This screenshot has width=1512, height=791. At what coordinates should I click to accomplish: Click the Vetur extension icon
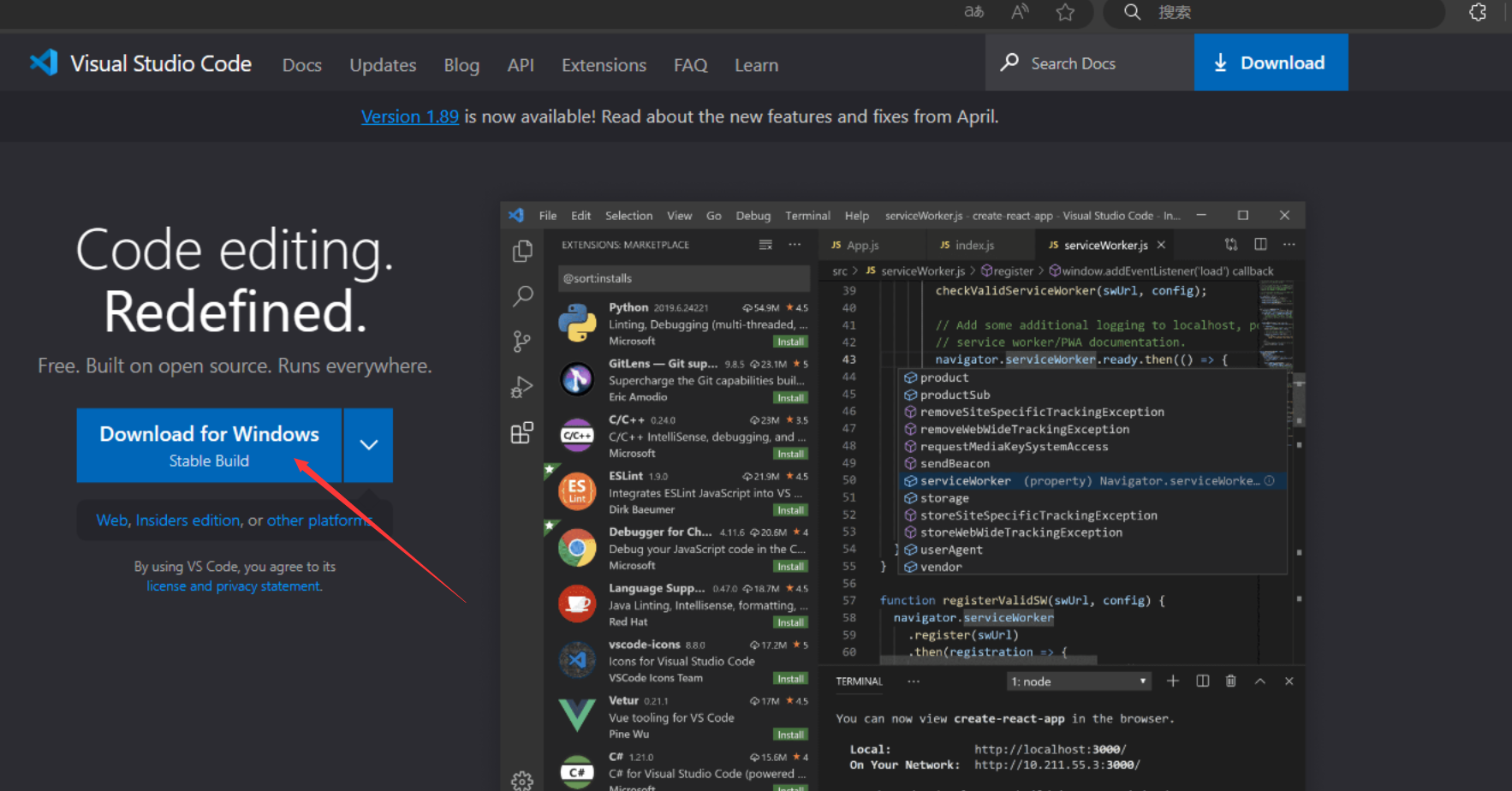577,716
